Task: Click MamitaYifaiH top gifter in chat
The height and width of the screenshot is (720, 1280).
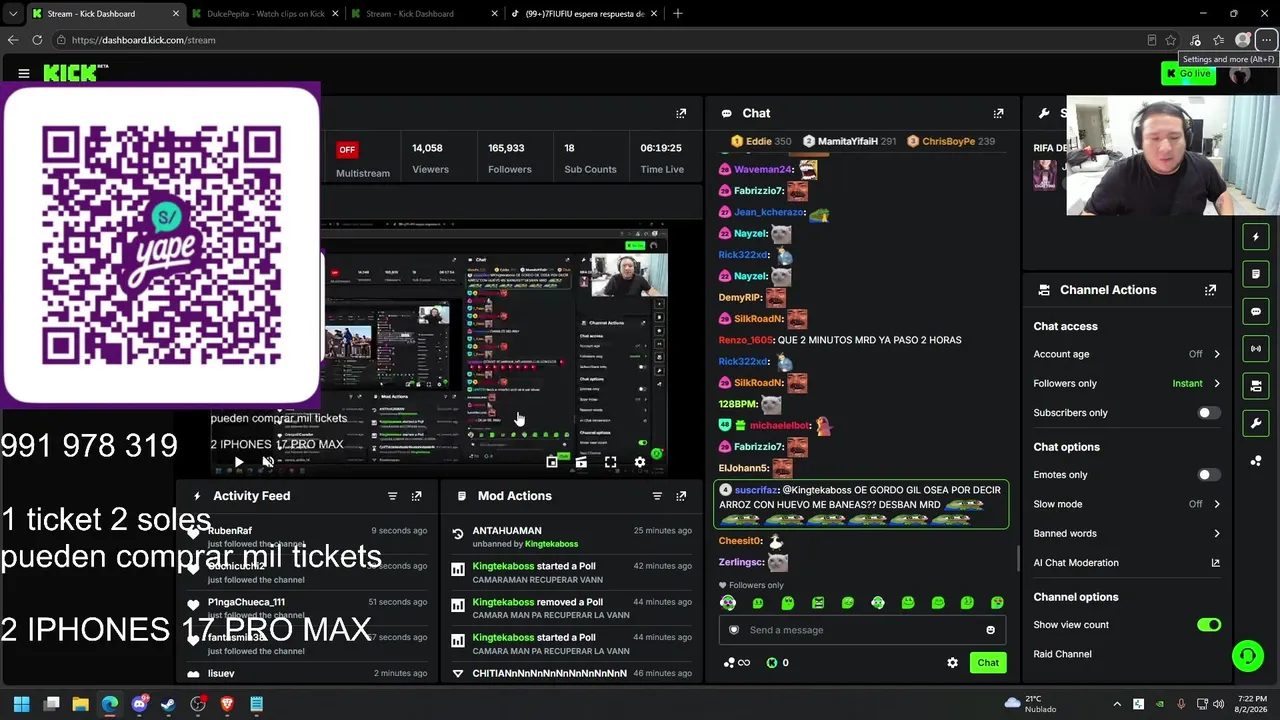Action: 849,141
